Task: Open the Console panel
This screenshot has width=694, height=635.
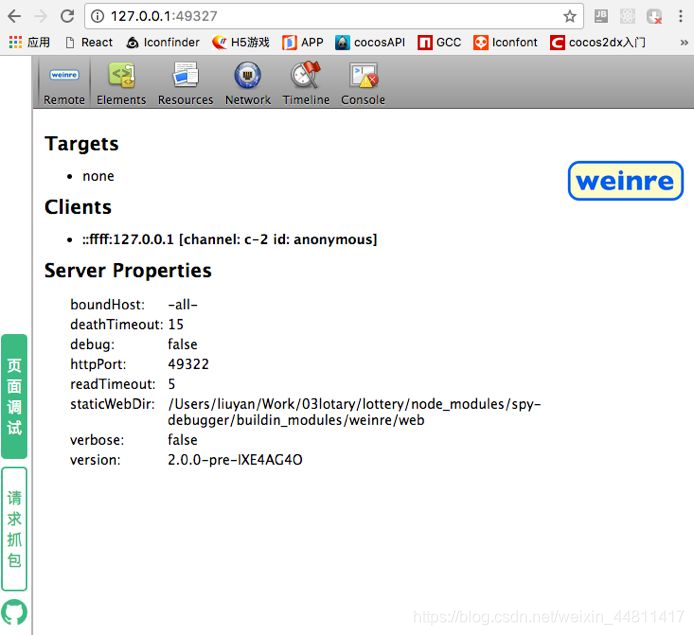Action: tap(363, 84)
